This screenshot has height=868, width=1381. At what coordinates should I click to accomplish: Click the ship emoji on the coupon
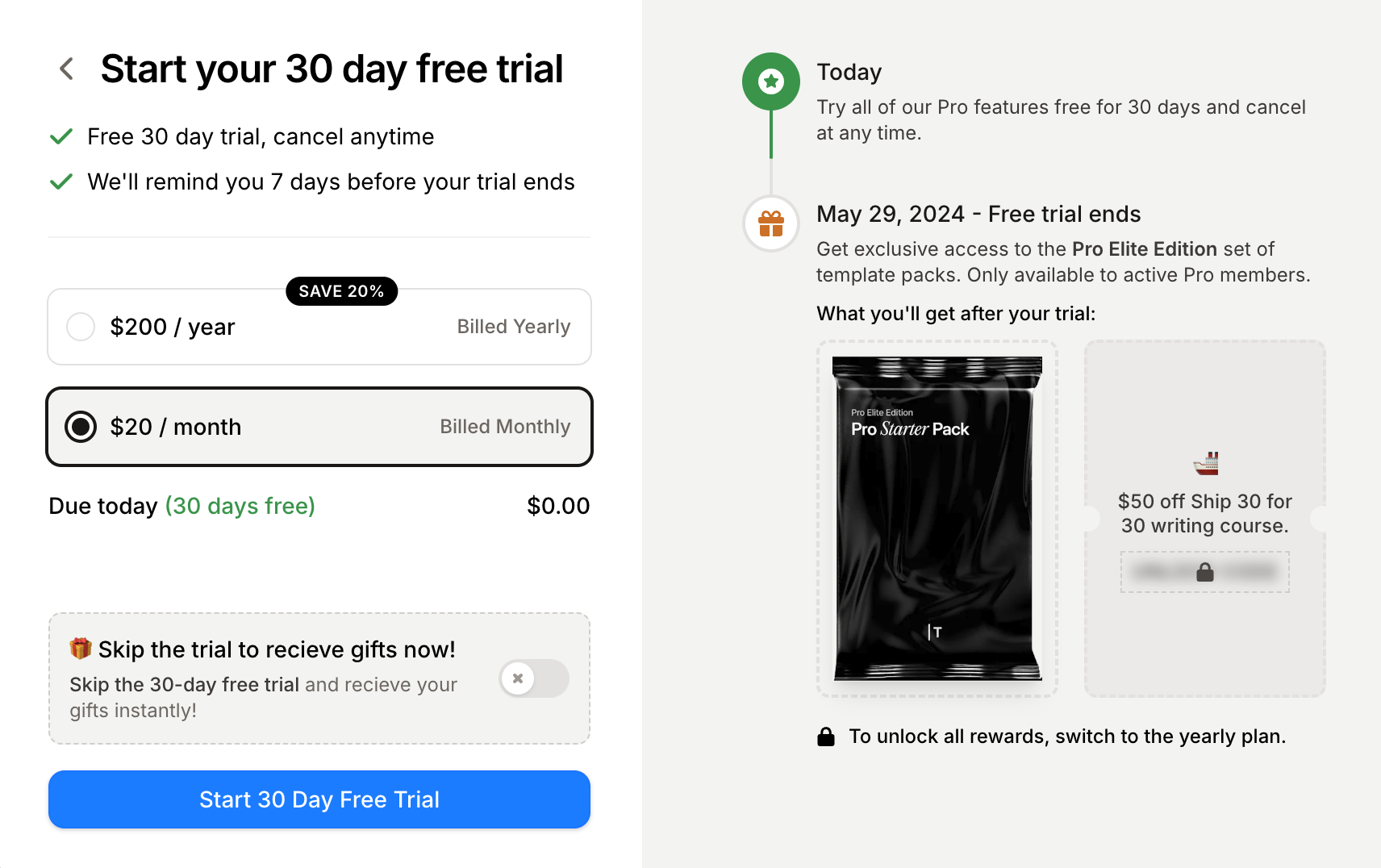tap(1205, 464)
